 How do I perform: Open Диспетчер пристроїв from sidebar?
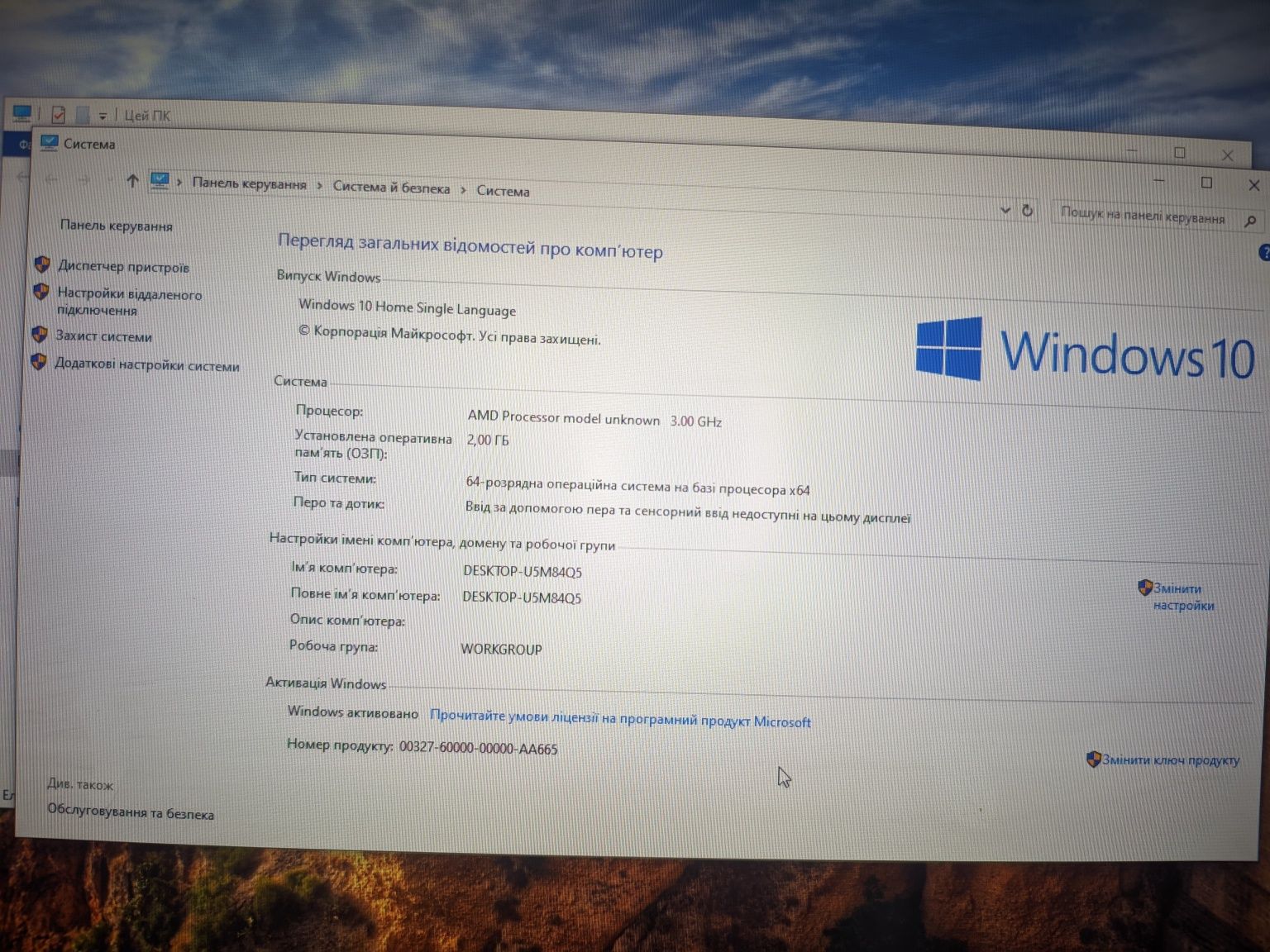click(123, 267)
